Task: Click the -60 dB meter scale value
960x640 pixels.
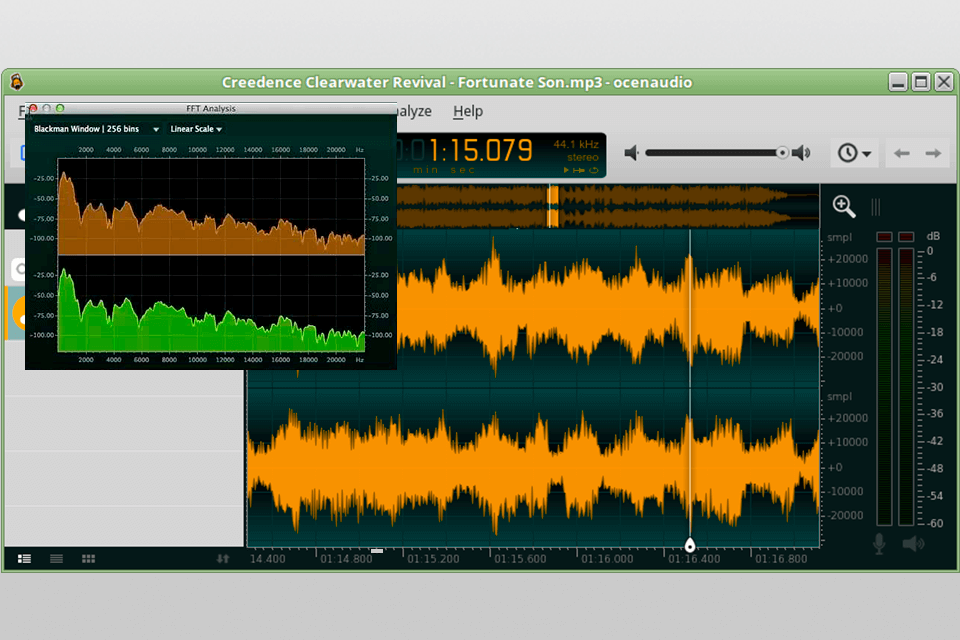Action: 935,524
